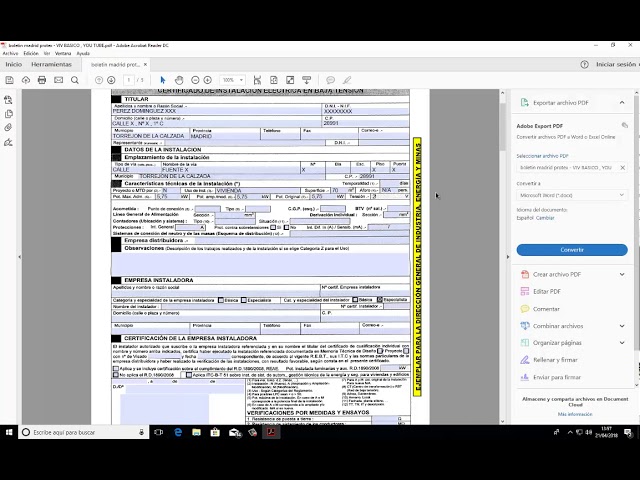Select the hand pan tool

pos(177,80)
